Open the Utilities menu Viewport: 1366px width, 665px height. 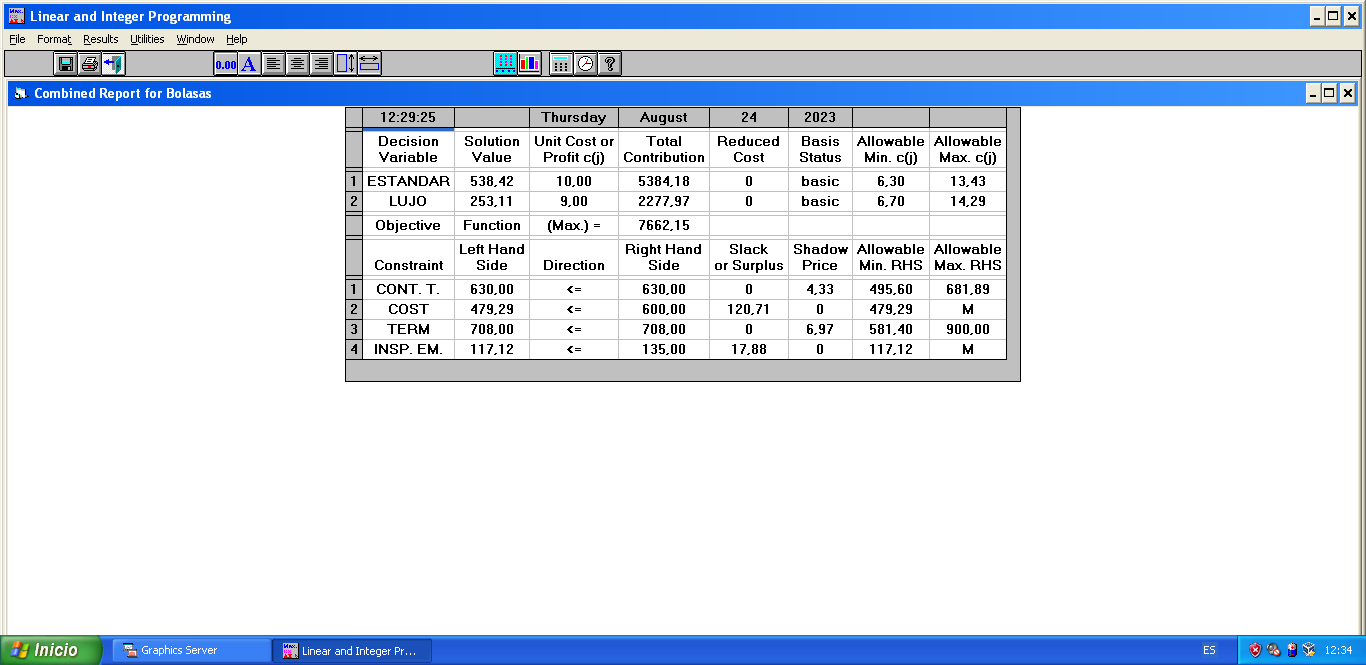(x=147, y=39)
